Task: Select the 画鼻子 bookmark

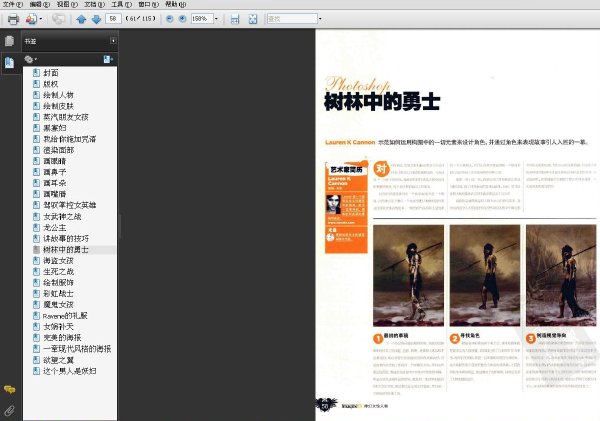Action: coord(55,172)
